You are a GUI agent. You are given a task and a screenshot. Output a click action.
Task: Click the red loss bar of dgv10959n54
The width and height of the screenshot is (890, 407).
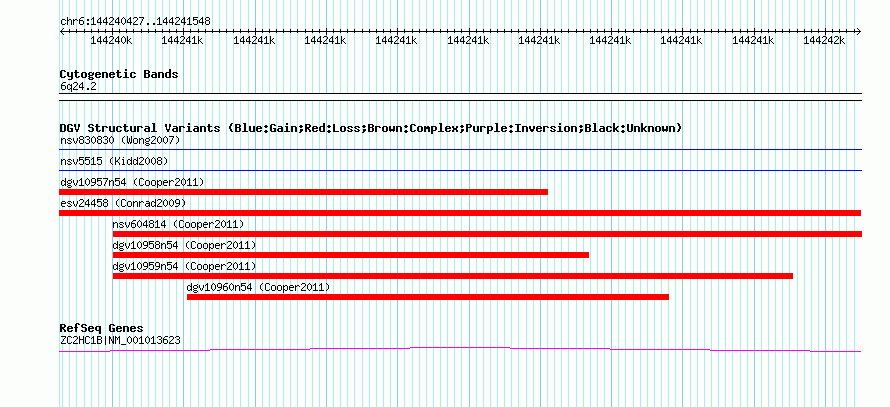point(452,276)
